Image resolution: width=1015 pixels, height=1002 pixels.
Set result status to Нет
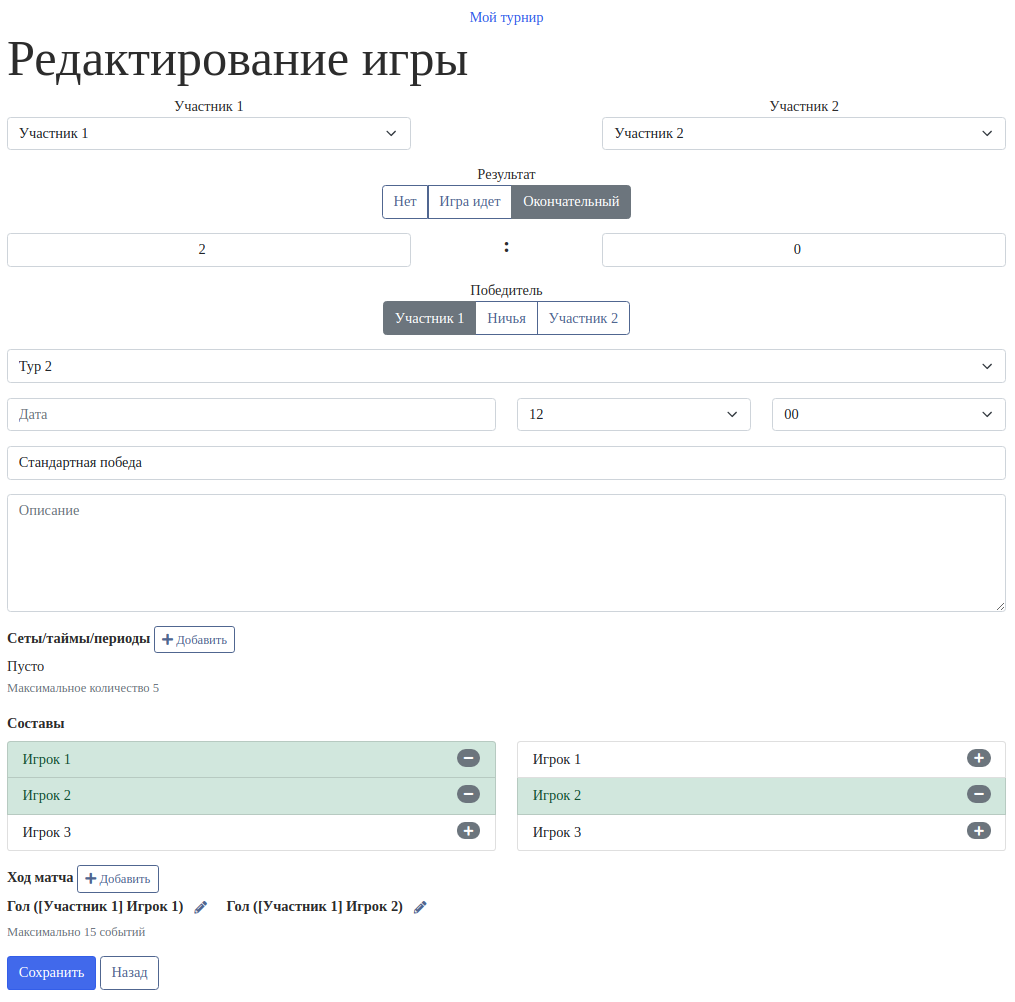click(405, 202)
